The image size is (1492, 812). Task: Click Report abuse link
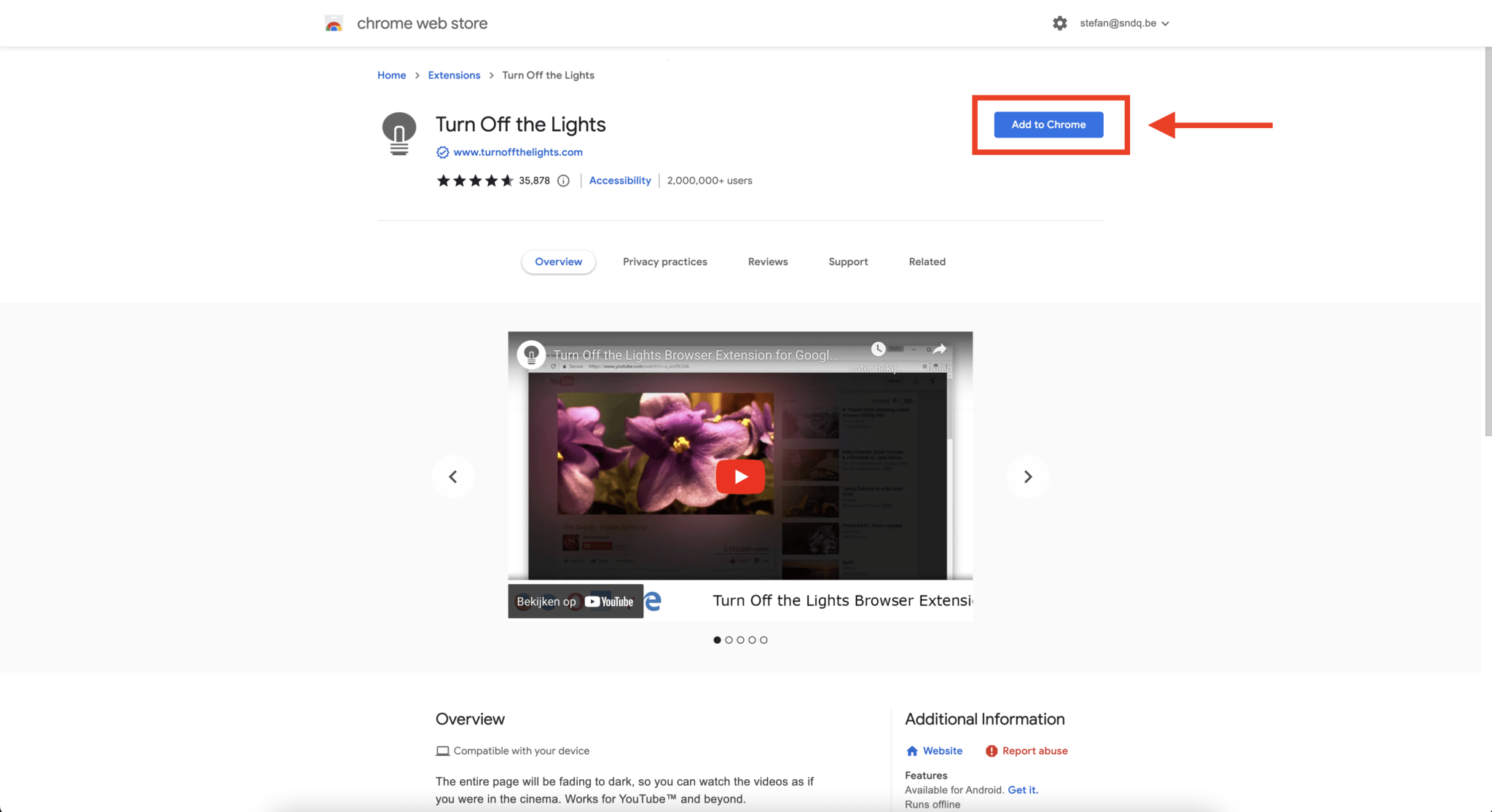click(x=1026, y=751)
